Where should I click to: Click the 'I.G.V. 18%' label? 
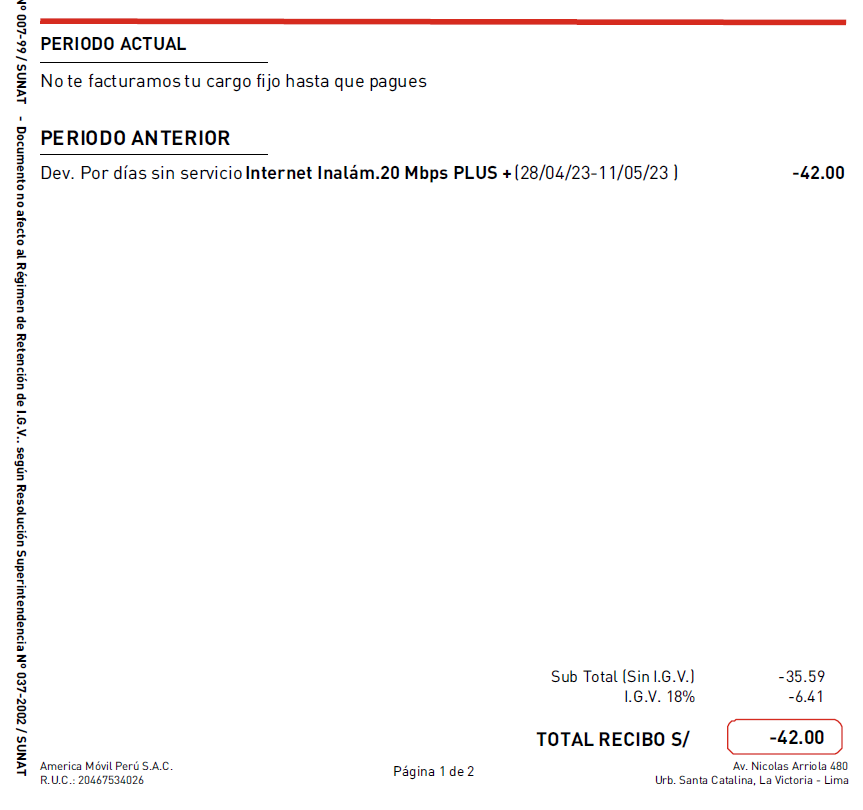[x=658, y=696]
